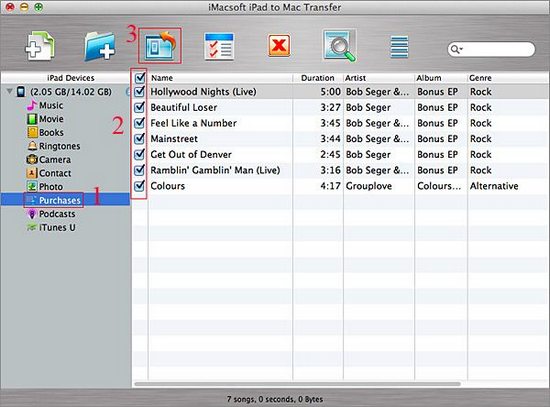The width and height of the screenshot is (550, 407).
Task: Select the song Beautiful Loser
Action: tap(184, 107)
